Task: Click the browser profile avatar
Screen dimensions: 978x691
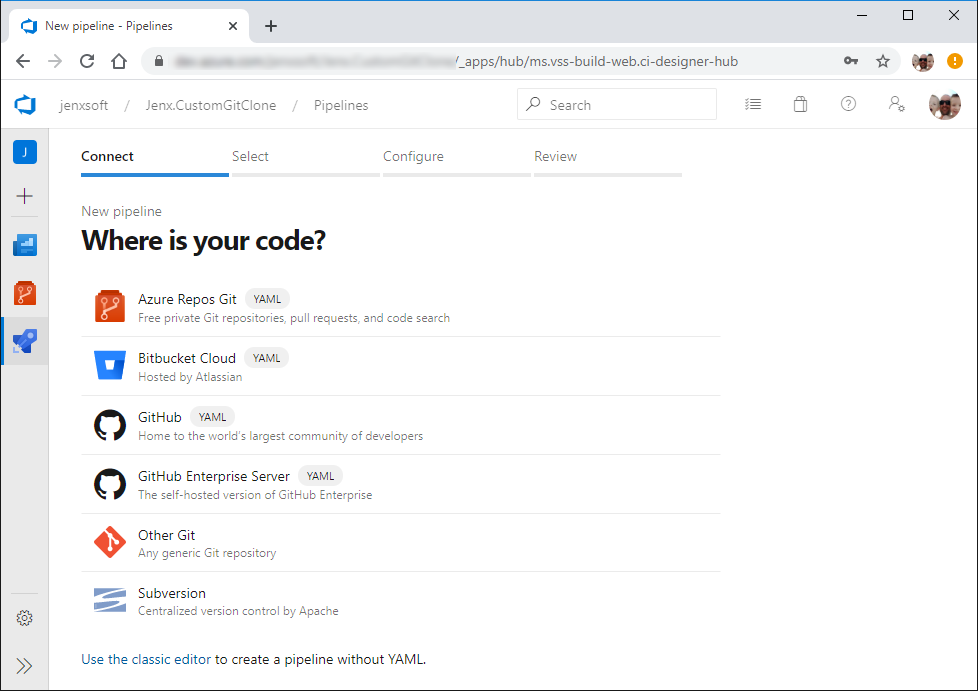Action: click(922, 61)
